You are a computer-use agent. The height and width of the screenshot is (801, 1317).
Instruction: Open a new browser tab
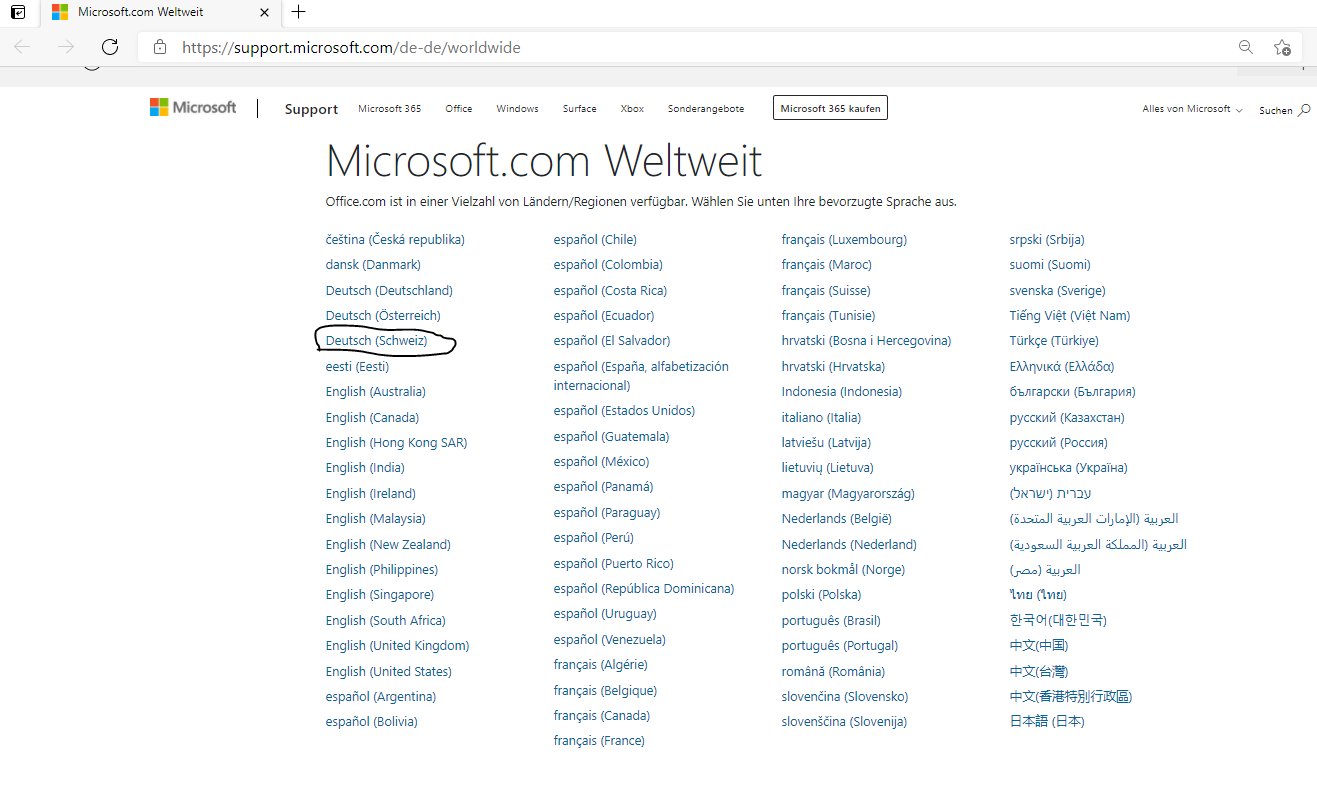(298, 12)
